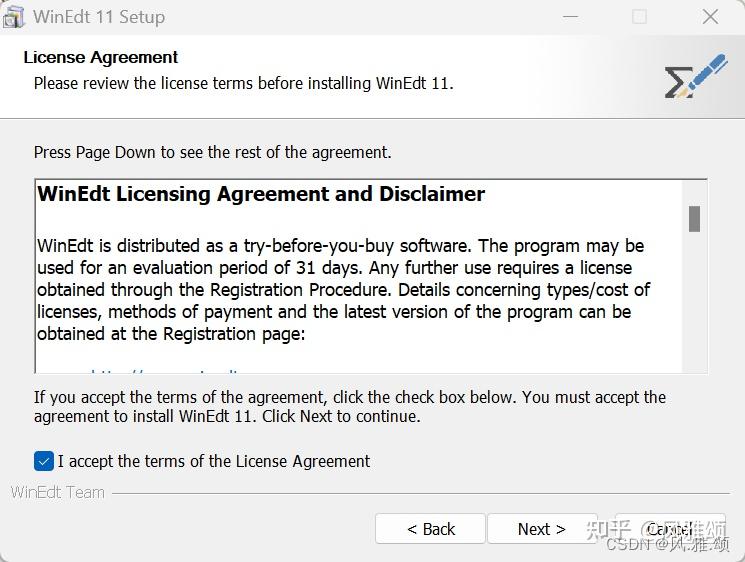Click the 'If you accept the terms' instruction text
This screenshot has width=745, height=562.
[x=349, y=406]
